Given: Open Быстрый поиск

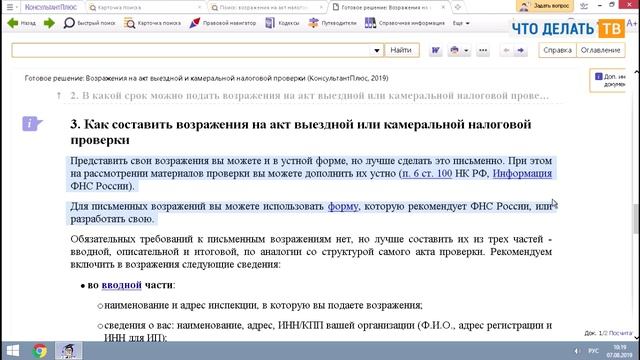Looking at the screenshot, I should [x=89, y=23].
